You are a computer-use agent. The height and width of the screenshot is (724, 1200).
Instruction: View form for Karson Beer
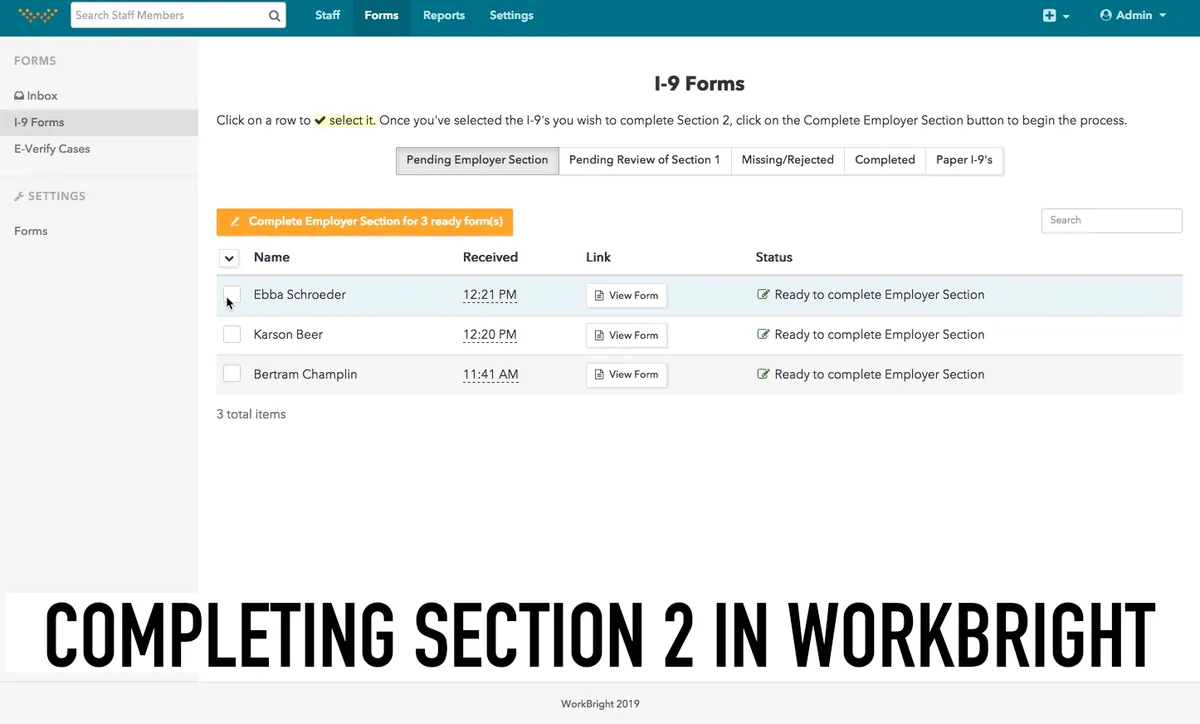pos(626,335)
